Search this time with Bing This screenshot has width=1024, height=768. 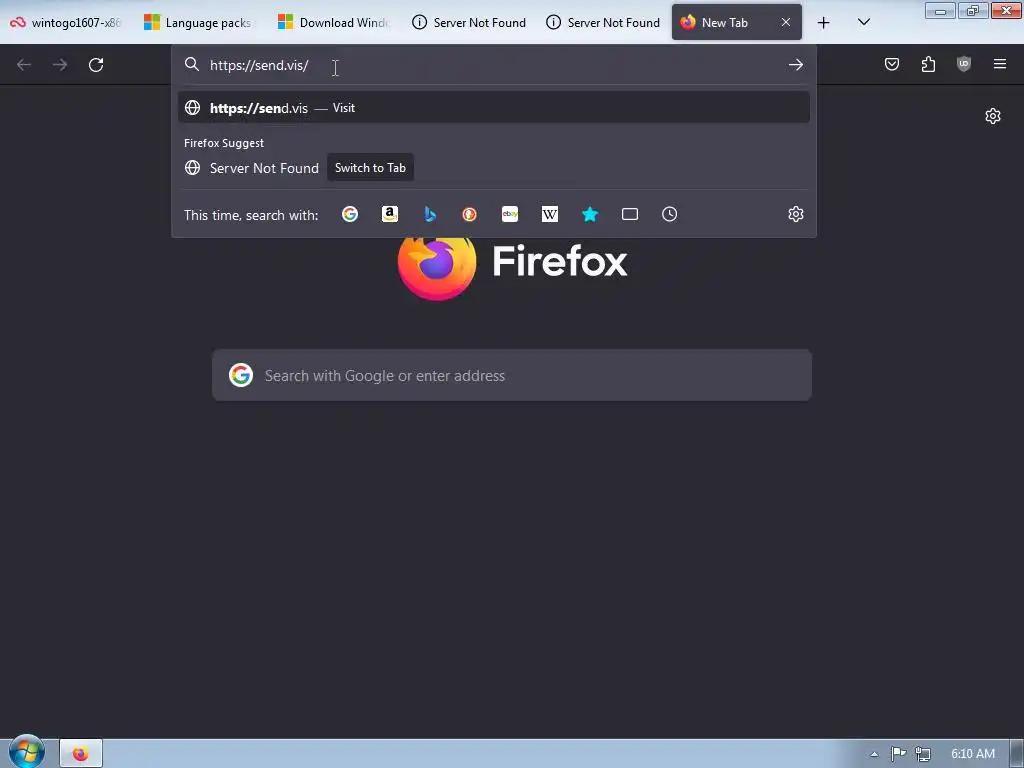click(430, 214)
